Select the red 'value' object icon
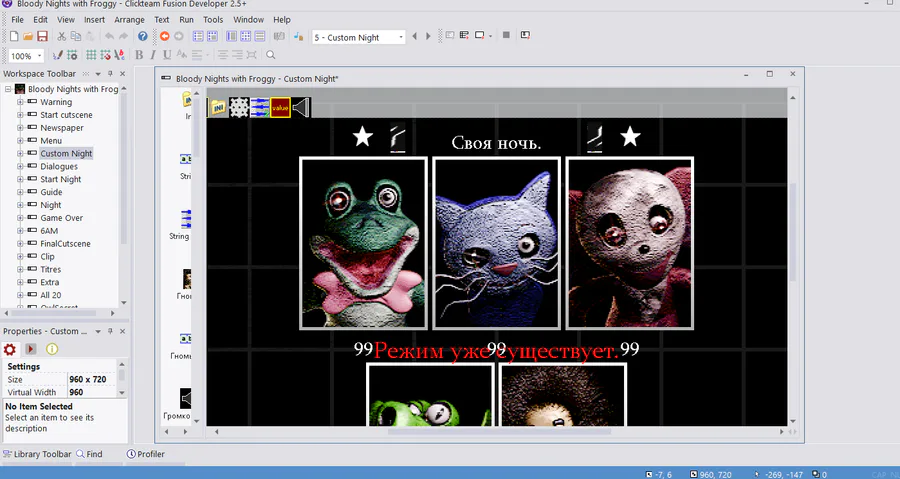The height and width of the screenshot is (479, 900). tap(281, 107)
